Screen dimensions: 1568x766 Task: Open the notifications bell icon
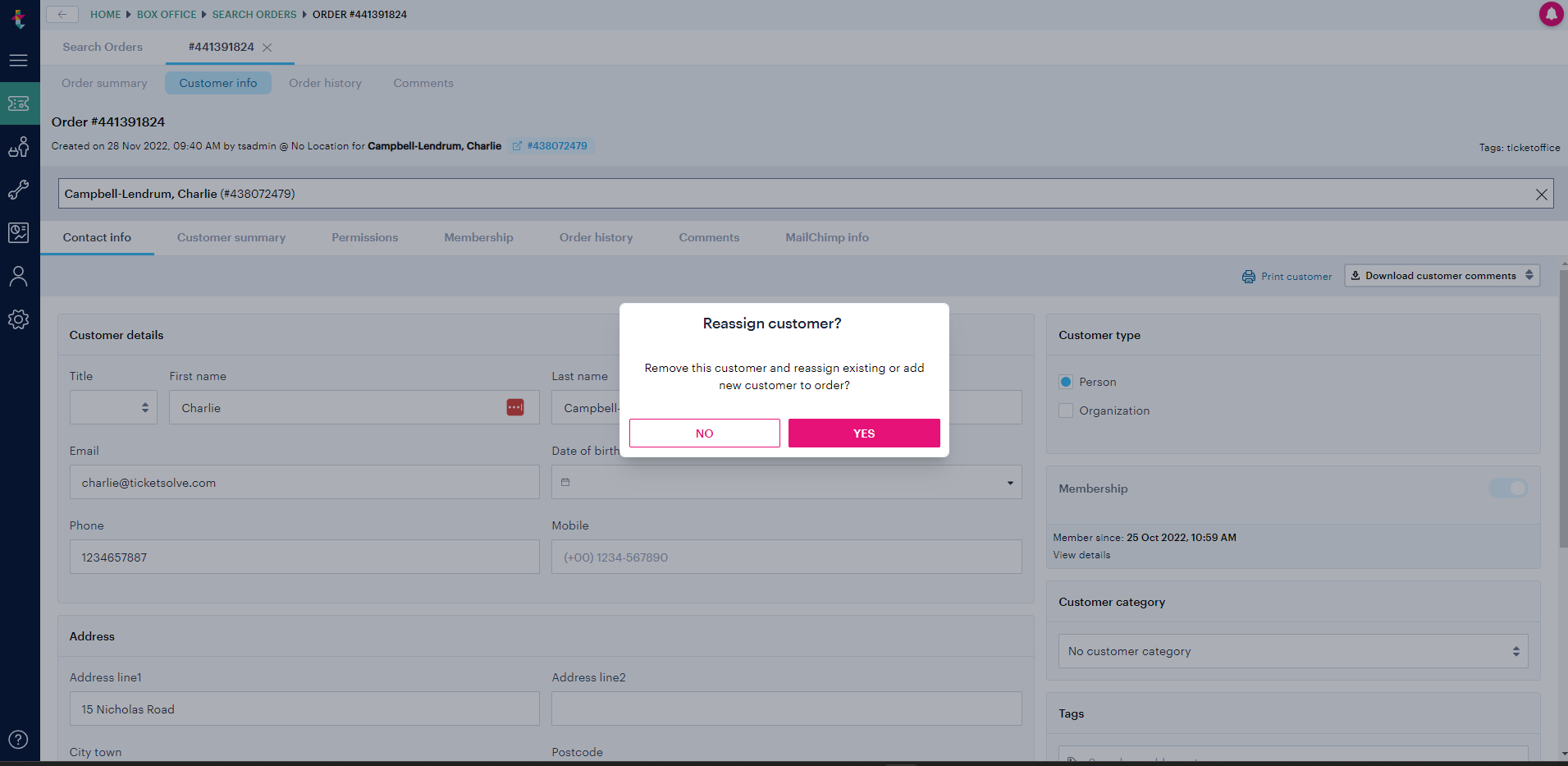1551,14
